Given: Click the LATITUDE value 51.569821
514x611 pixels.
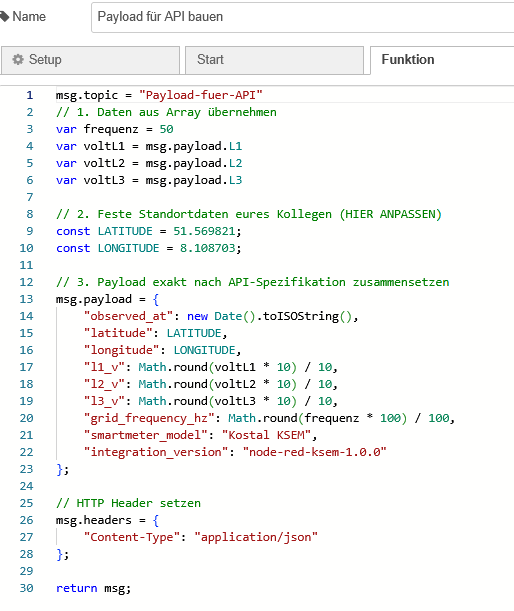Looking at the screenshot, I should pyautogui.click(x=204, y=231).
